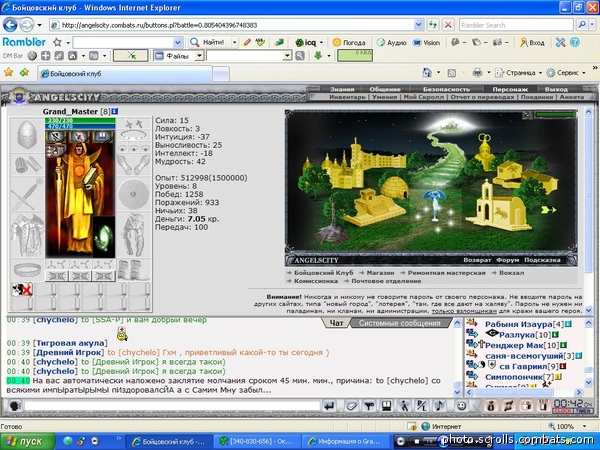Click the Подсказка link under the map
The height and width of the screenshot is (450, 600).
tap(542, 260)
